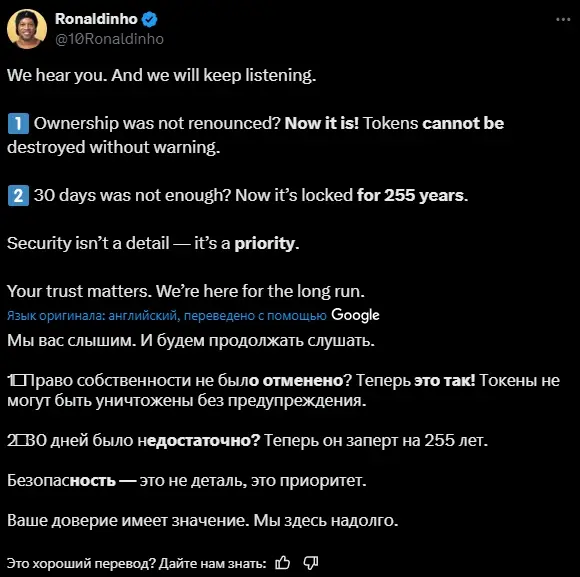This screenshot has height=577, width=580.
Task: Click the Google logo beside translation note
Action: tap(355, 315)
